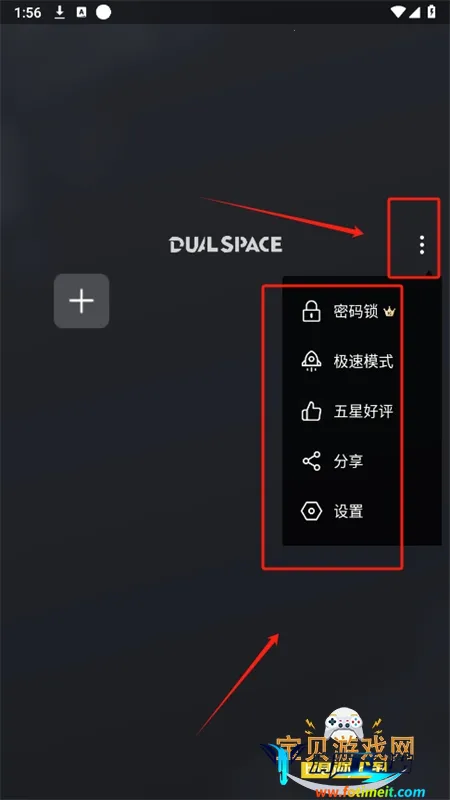Choose 分享 in the popup menu

pyautogui.click(x=348, y=461)
